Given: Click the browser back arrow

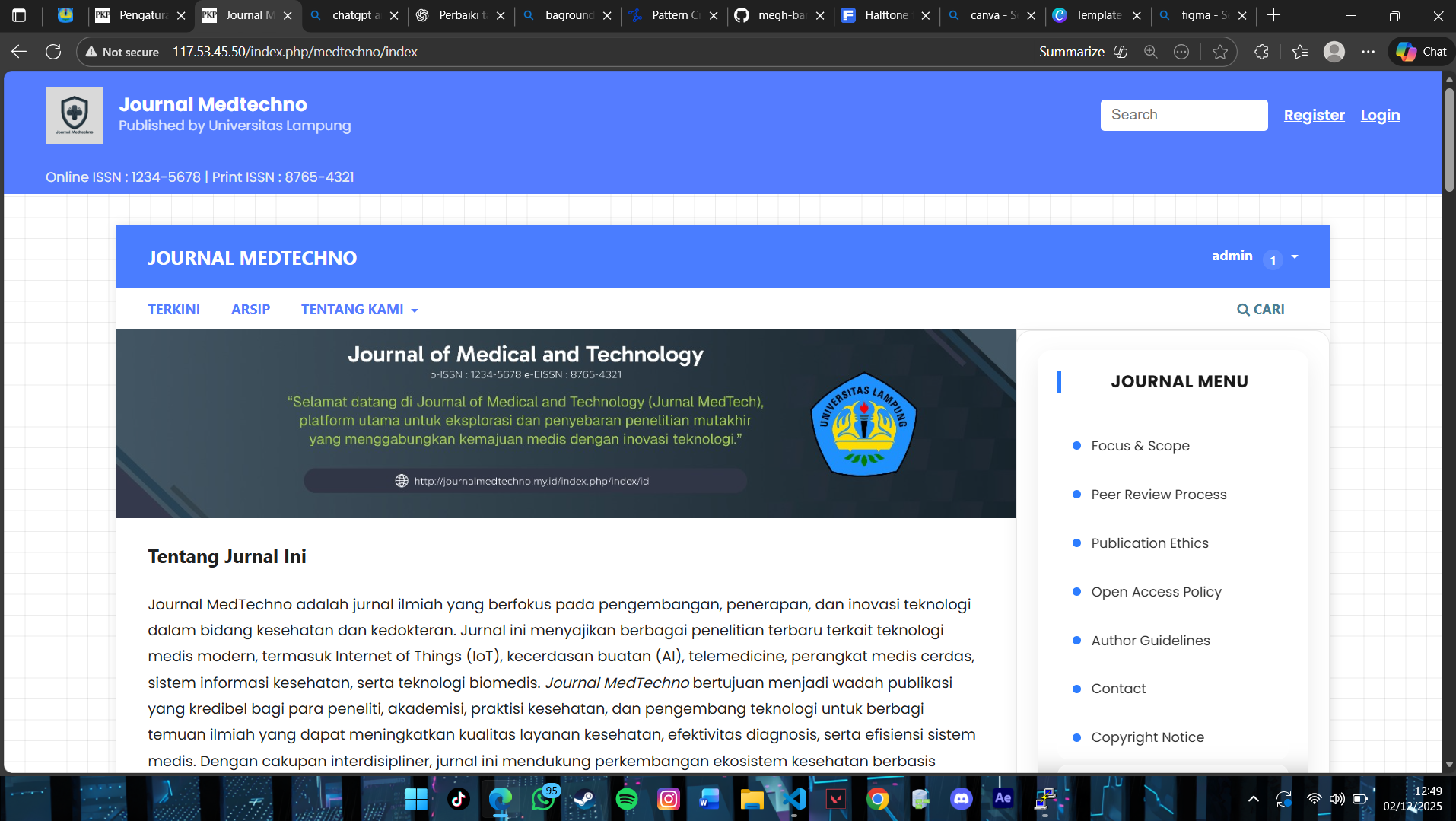Looking at the screenshot, I should pos(19,52).
